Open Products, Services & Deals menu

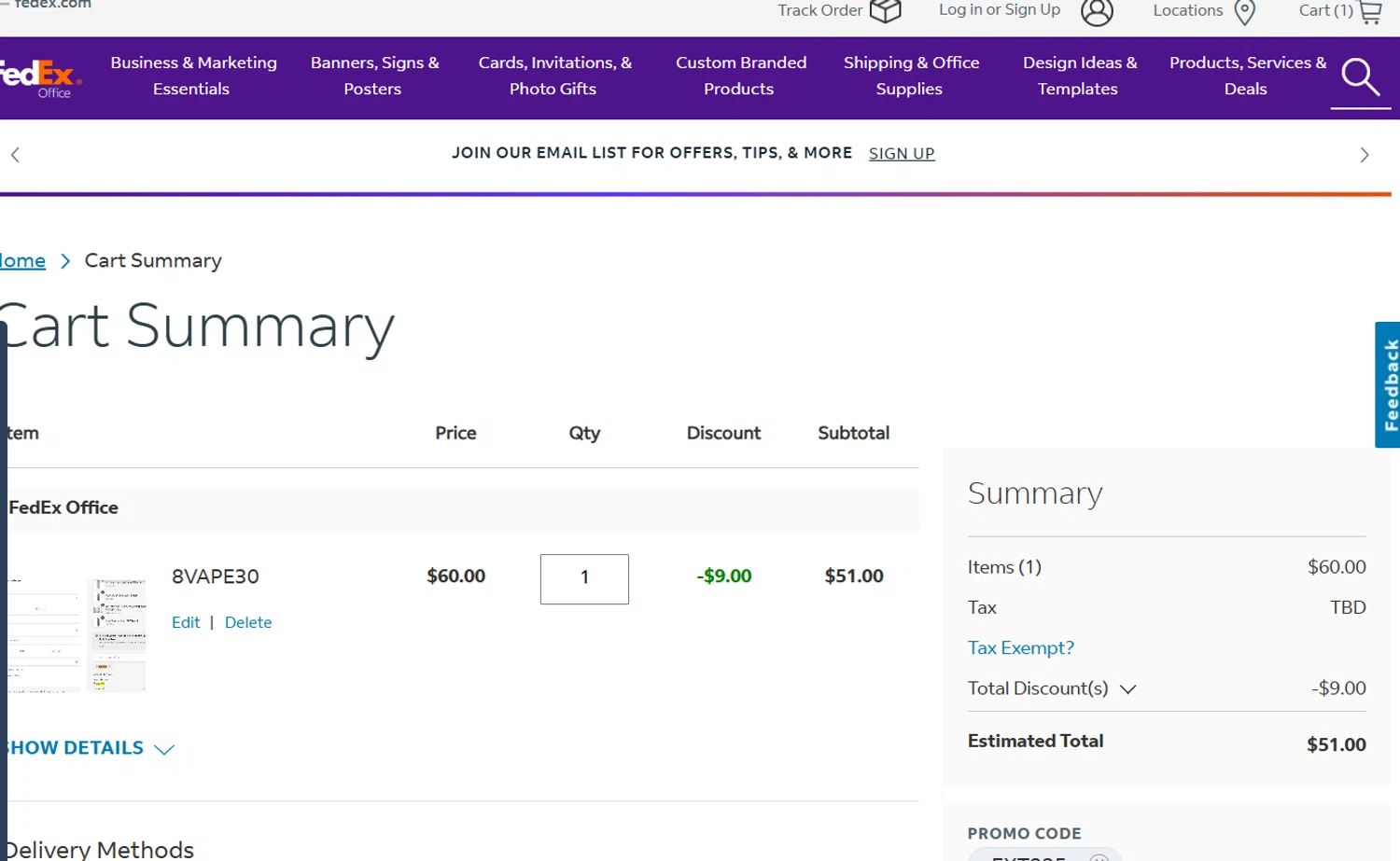(1247, 76)
